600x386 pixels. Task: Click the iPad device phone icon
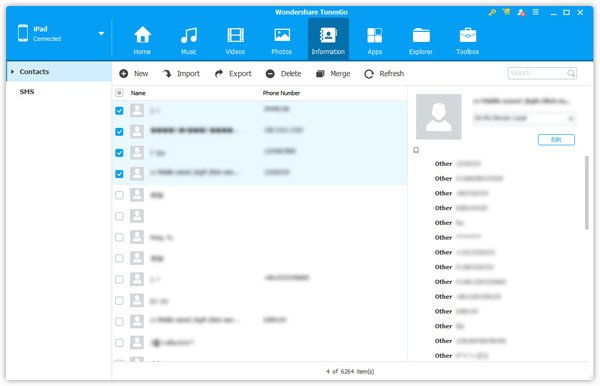pos(23,33)
